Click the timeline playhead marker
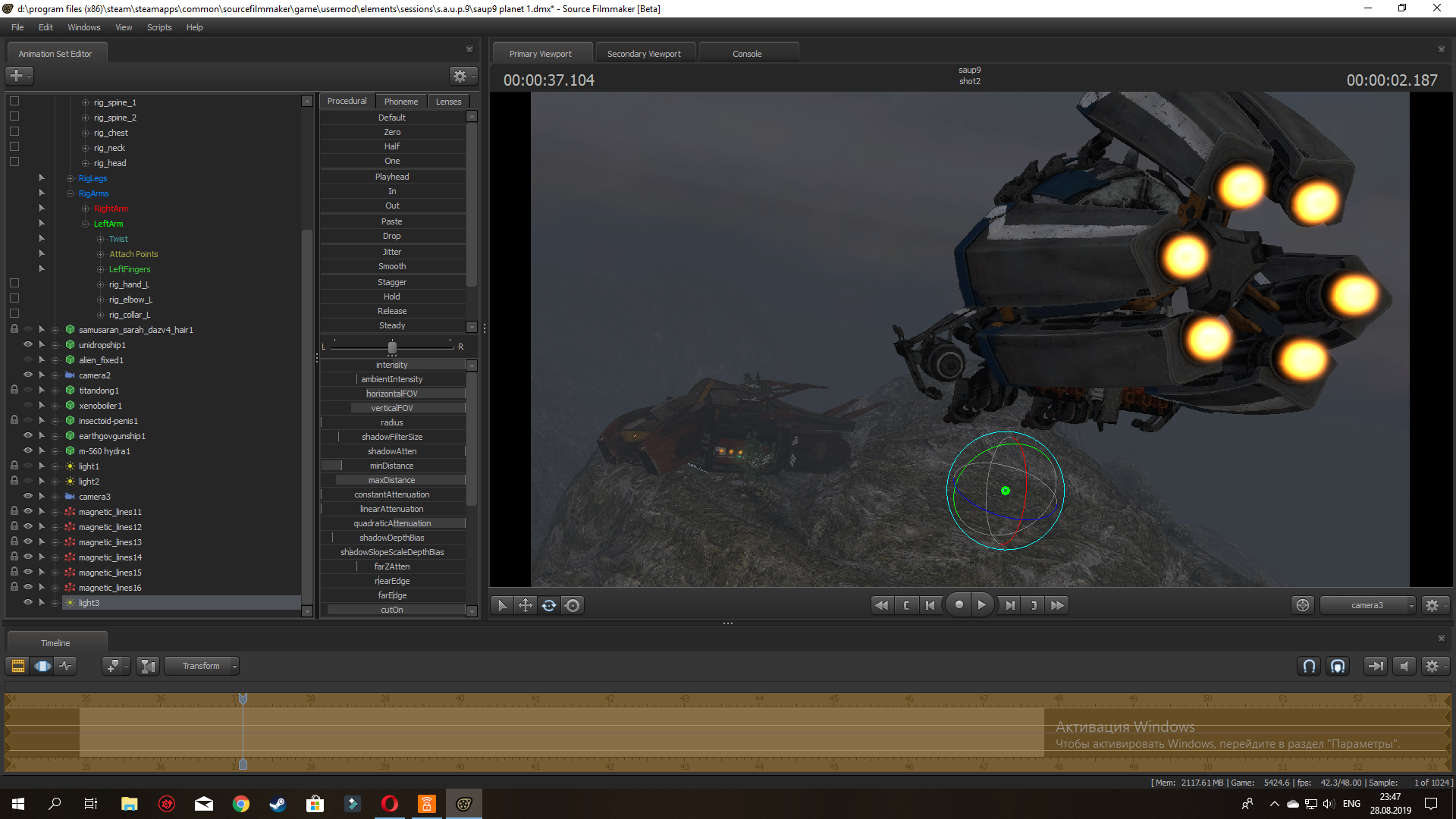The width and height of the screenshot is (1456, 819). (243, 698)
